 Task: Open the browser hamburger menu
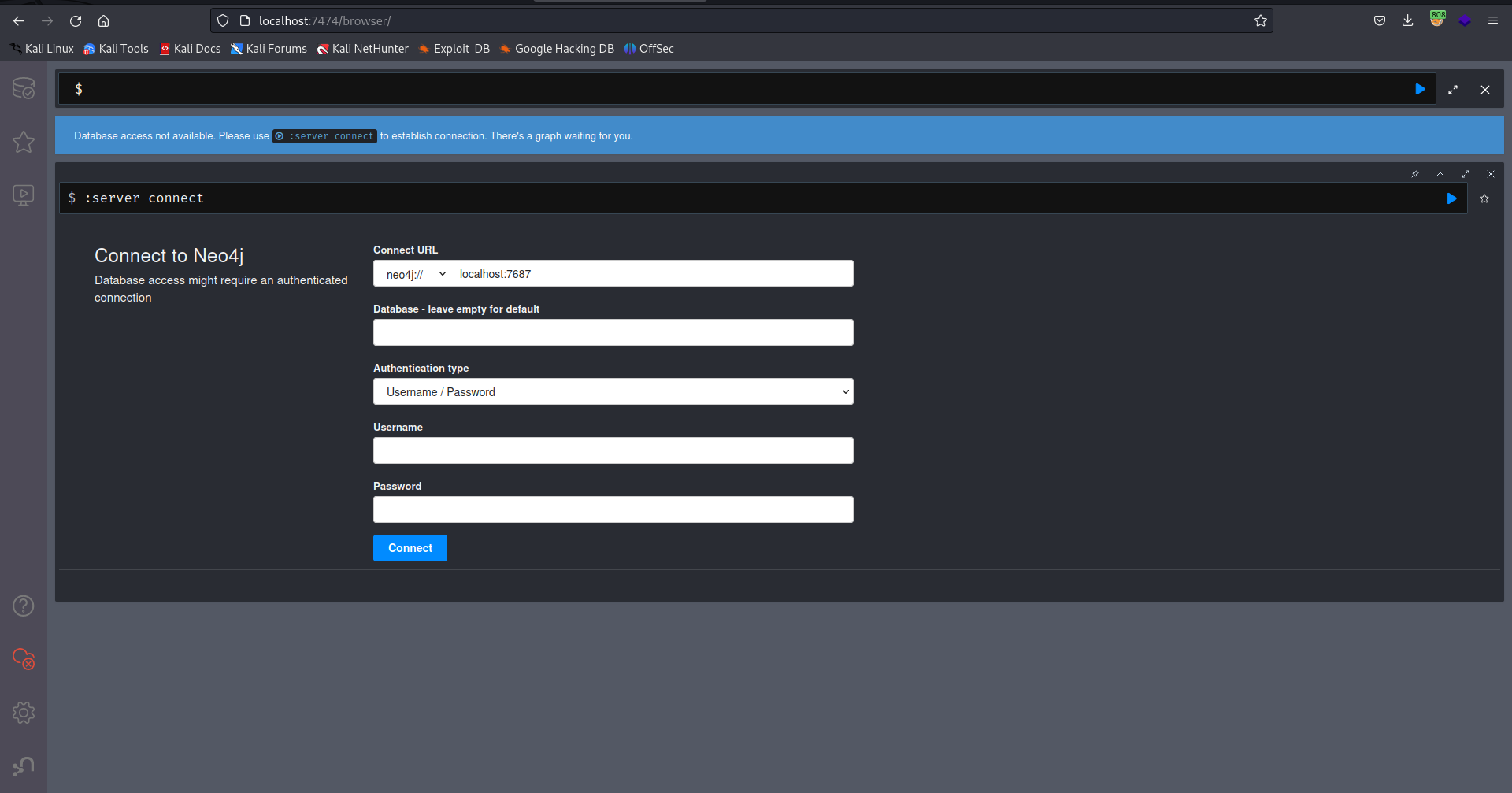(x=1493, y=21)
